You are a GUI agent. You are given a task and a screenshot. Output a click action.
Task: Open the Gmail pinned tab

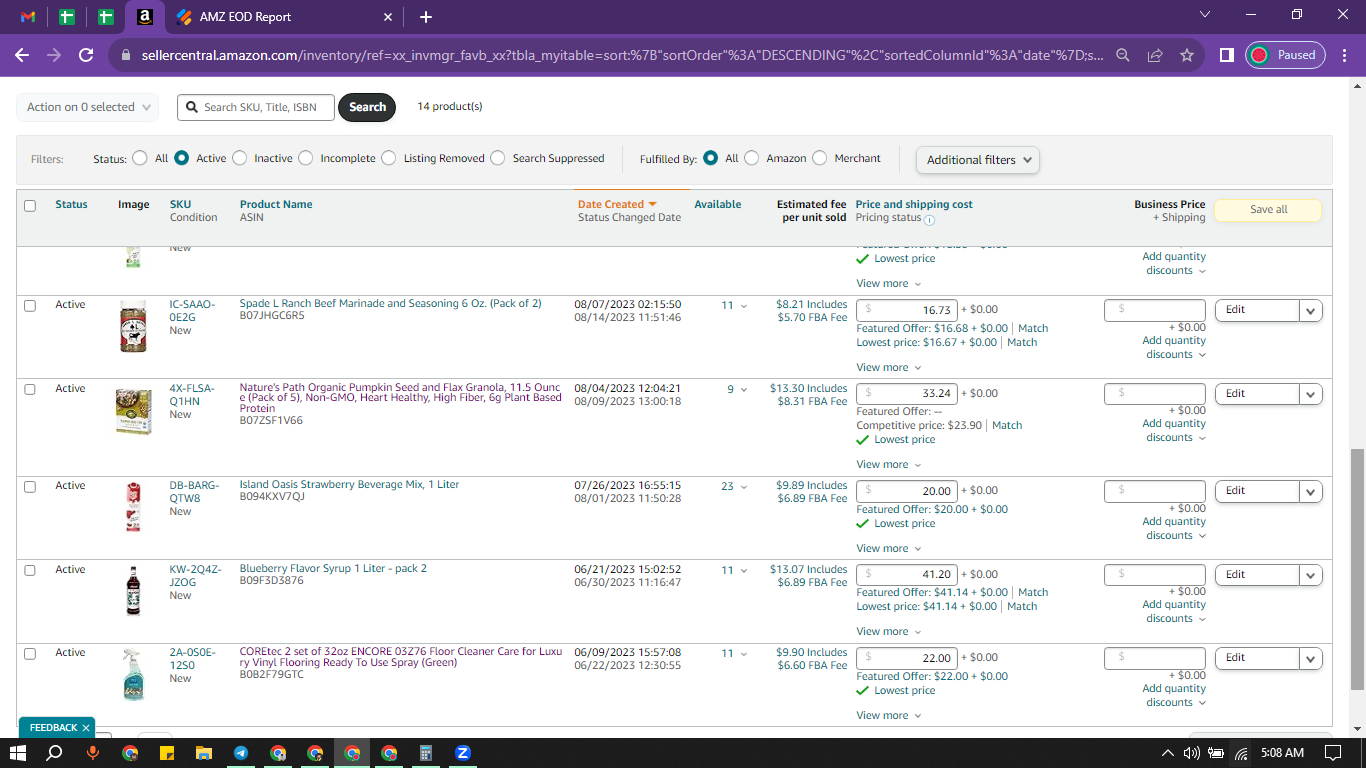coord(28,17)
